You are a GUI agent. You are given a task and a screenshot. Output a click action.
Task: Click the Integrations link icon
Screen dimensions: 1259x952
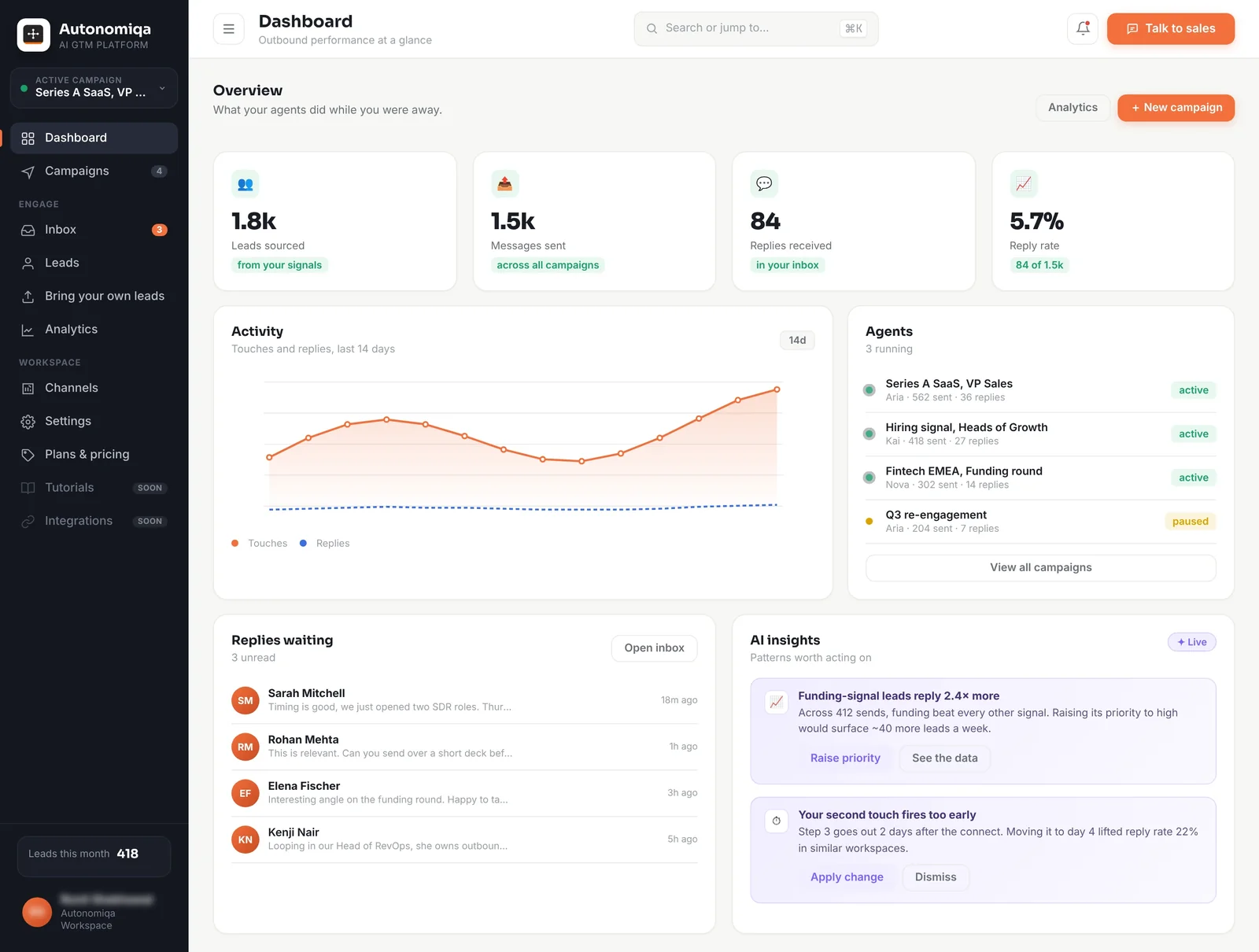[28, 521]
